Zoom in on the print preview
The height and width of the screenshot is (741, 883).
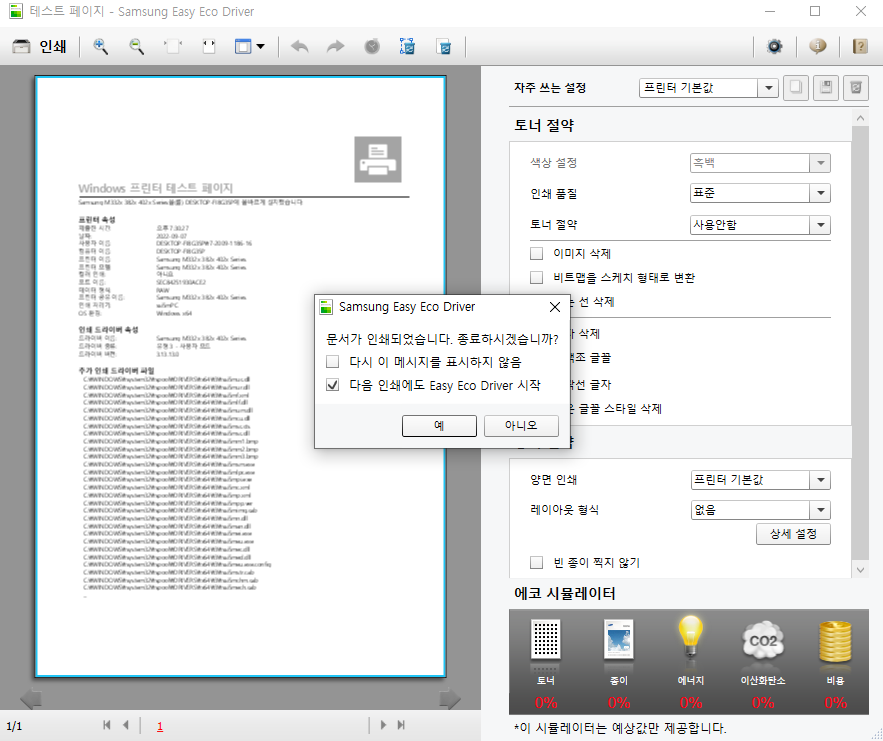pyautogui.click(x=101, y=47)
